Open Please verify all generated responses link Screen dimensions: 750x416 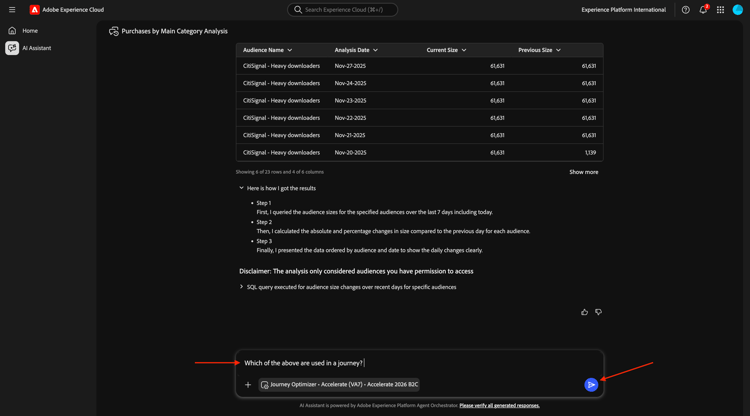pyautogui.click(x=499, y=405)
